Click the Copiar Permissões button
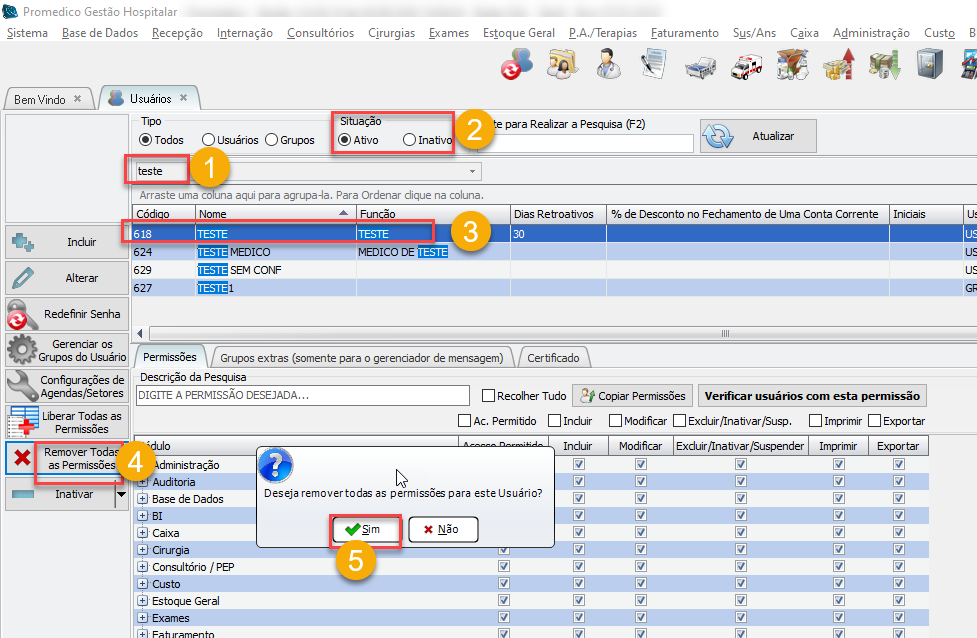 [631, 396]
